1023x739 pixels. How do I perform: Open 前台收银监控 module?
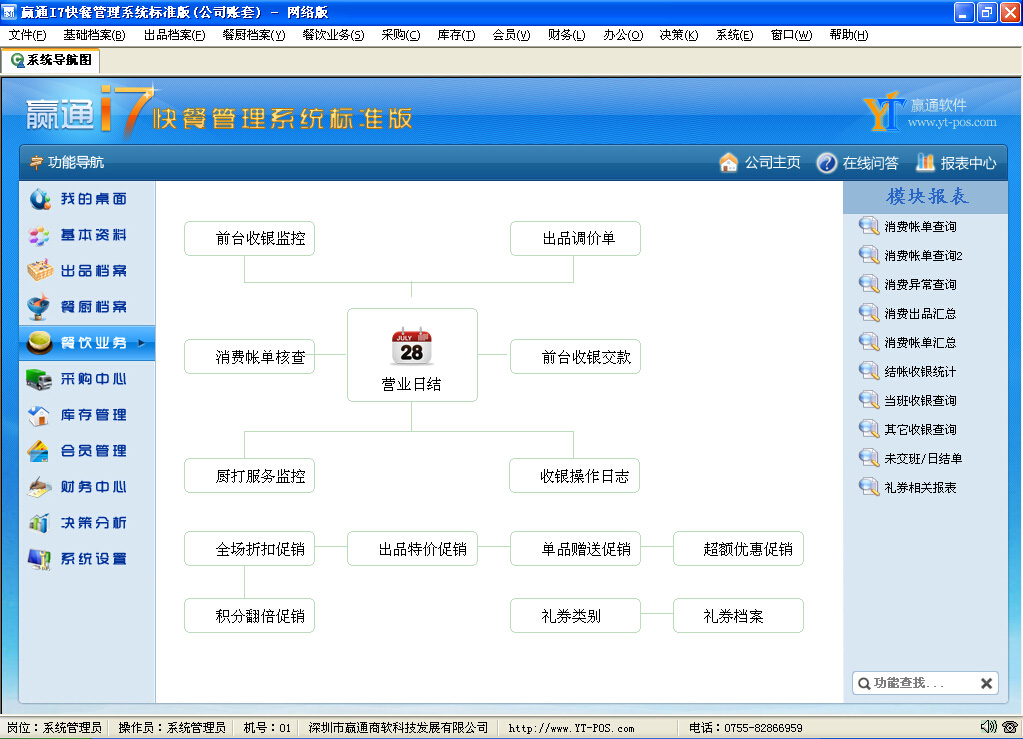coord(249,239)
